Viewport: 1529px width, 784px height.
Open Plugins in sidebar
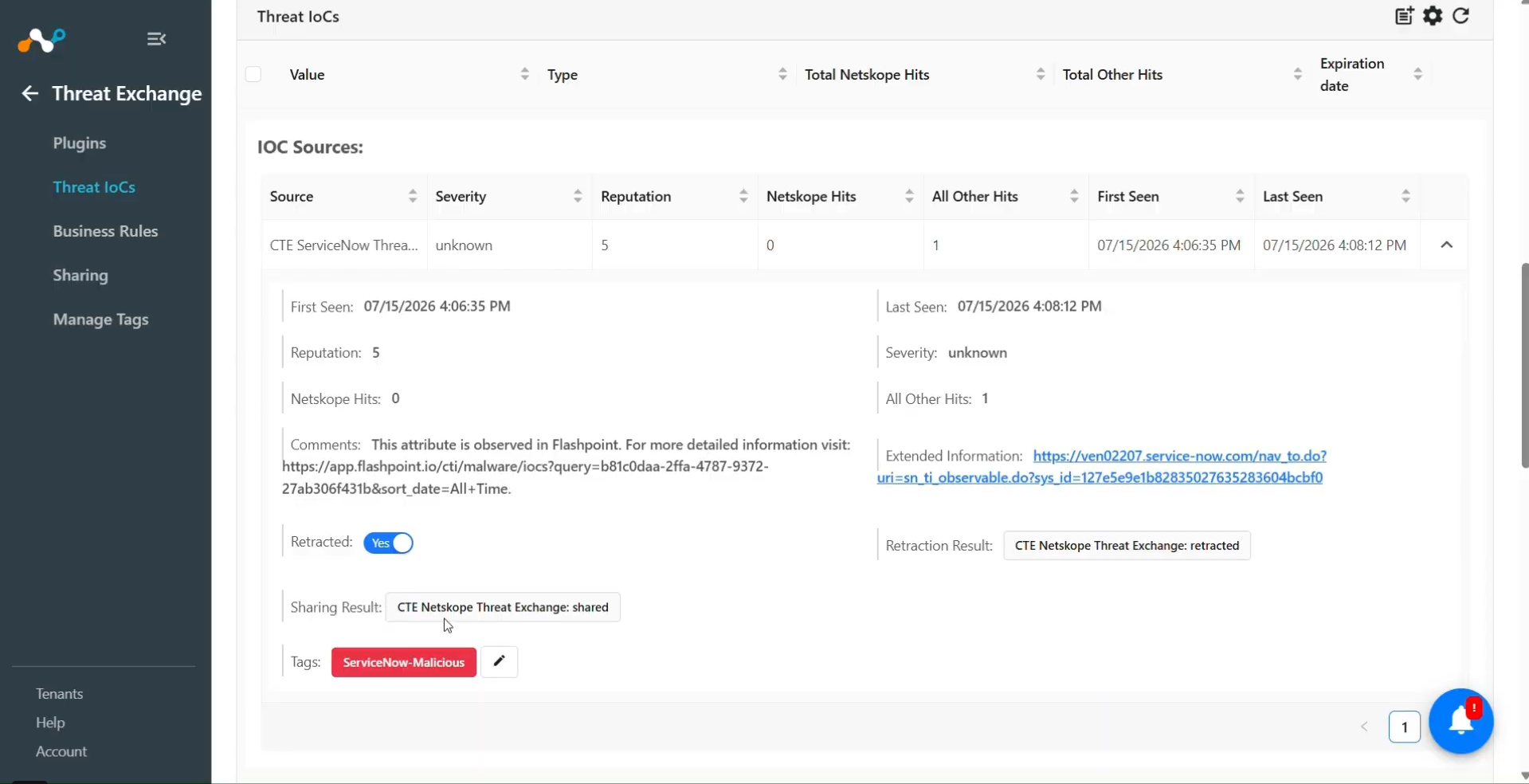point(80,143)
